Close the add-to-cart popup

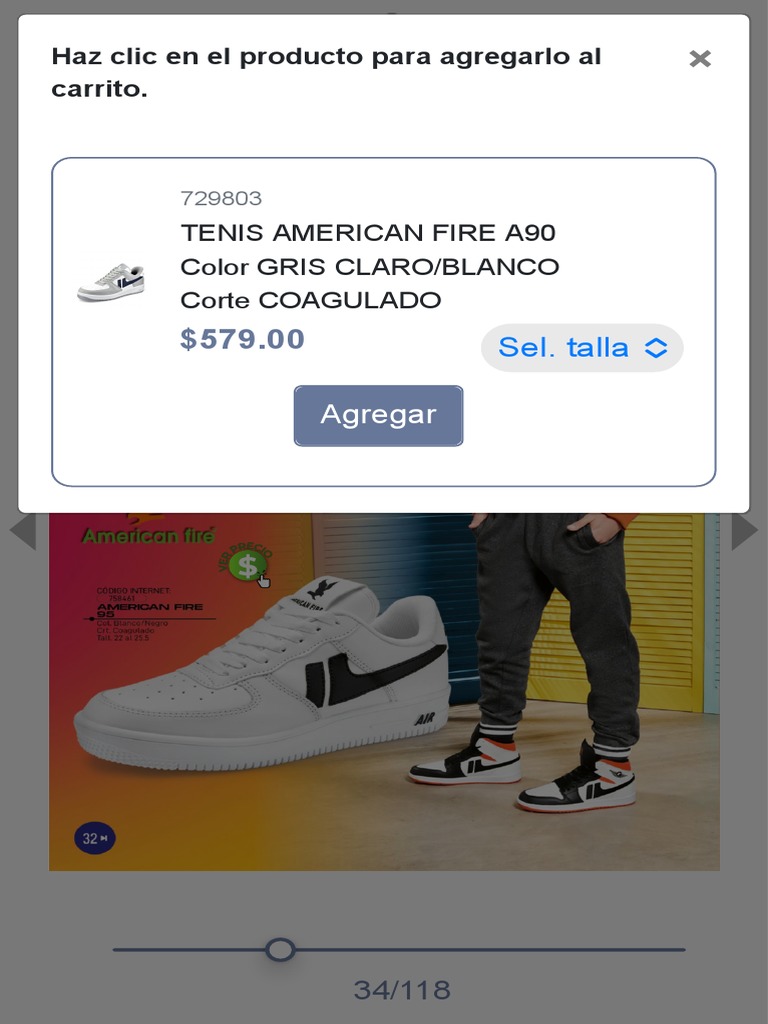point(699,59)
